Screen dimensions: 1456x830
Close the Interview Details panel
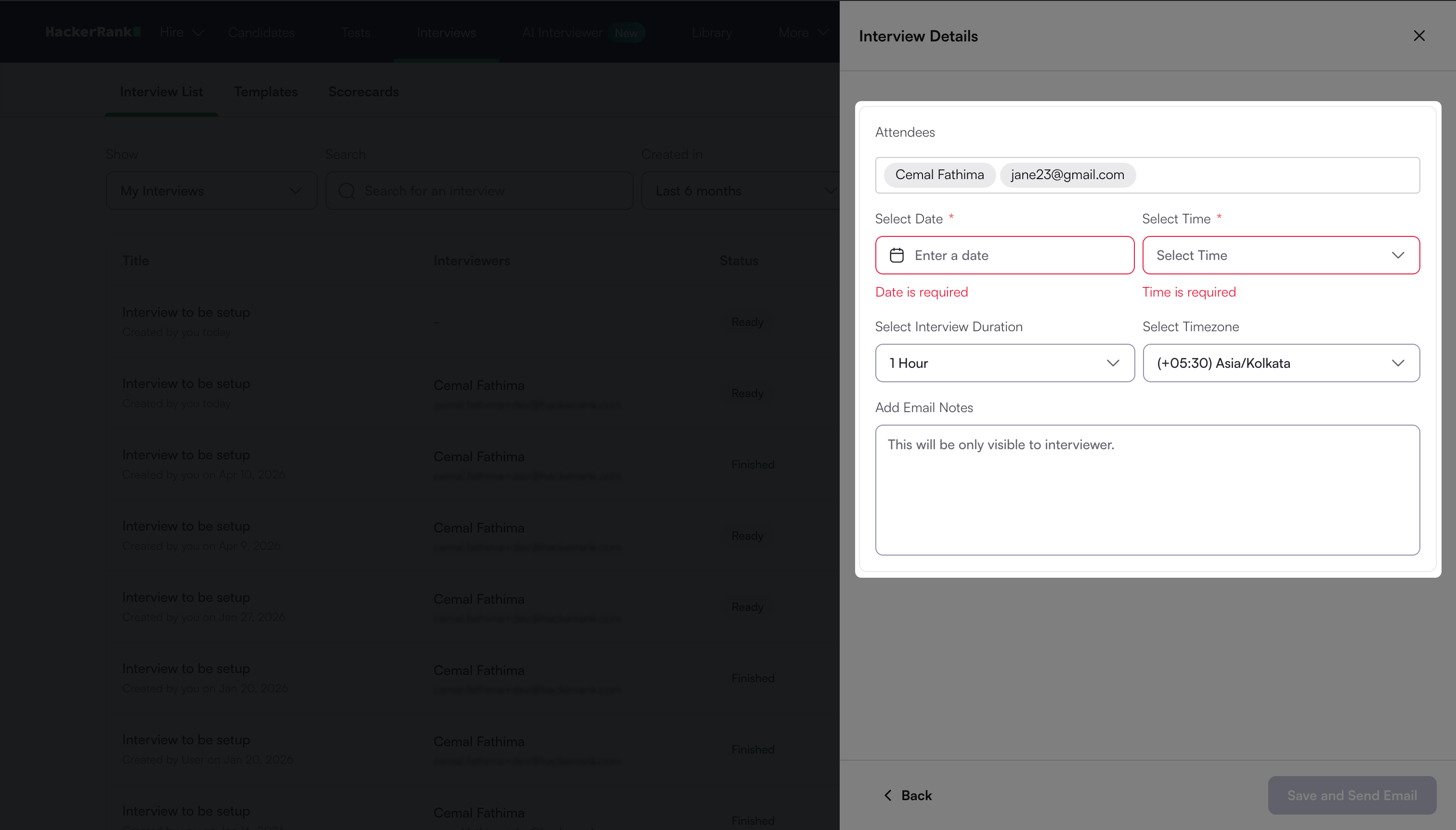tap(1419, 36)
